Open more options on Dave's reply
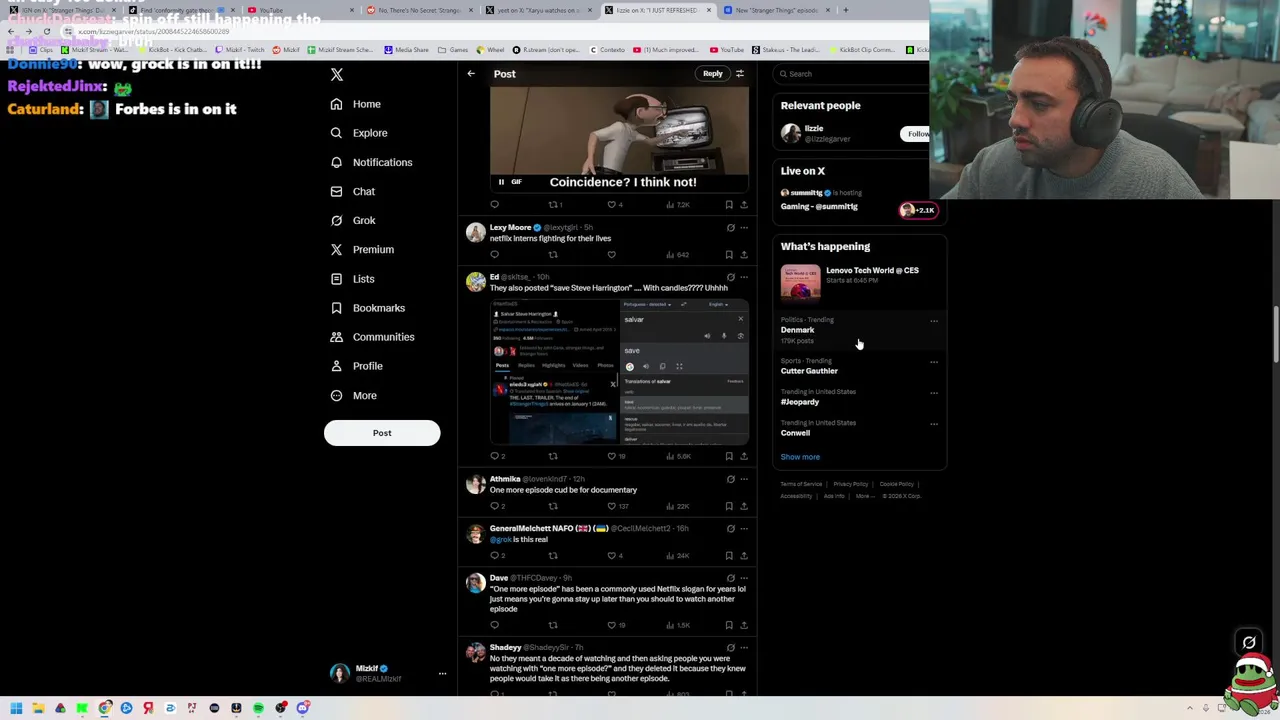The width and height of the screenshot is (1280, 720). (744, 578)
